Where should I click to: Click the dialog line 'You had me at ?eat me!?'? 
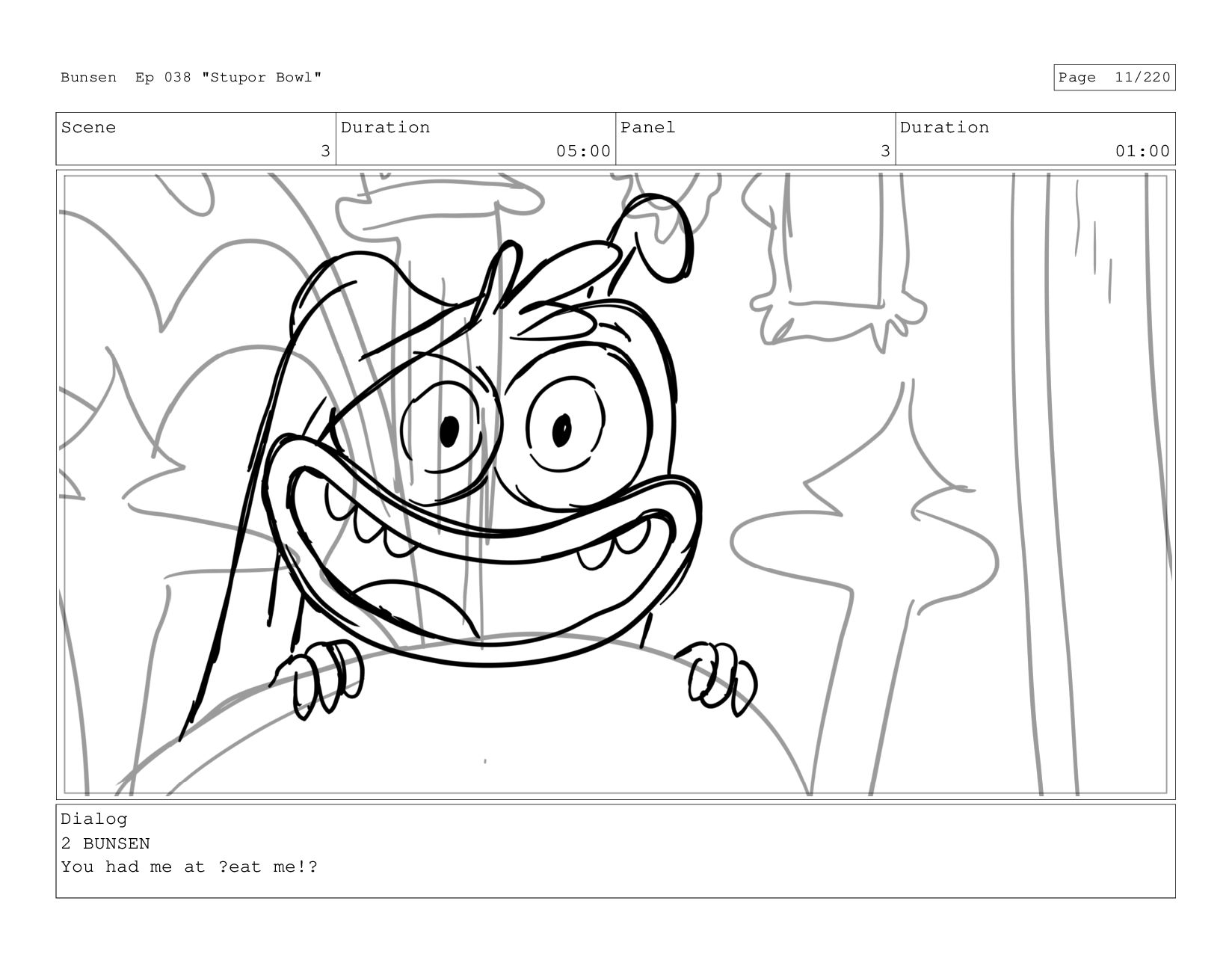(x=189, y=867)
